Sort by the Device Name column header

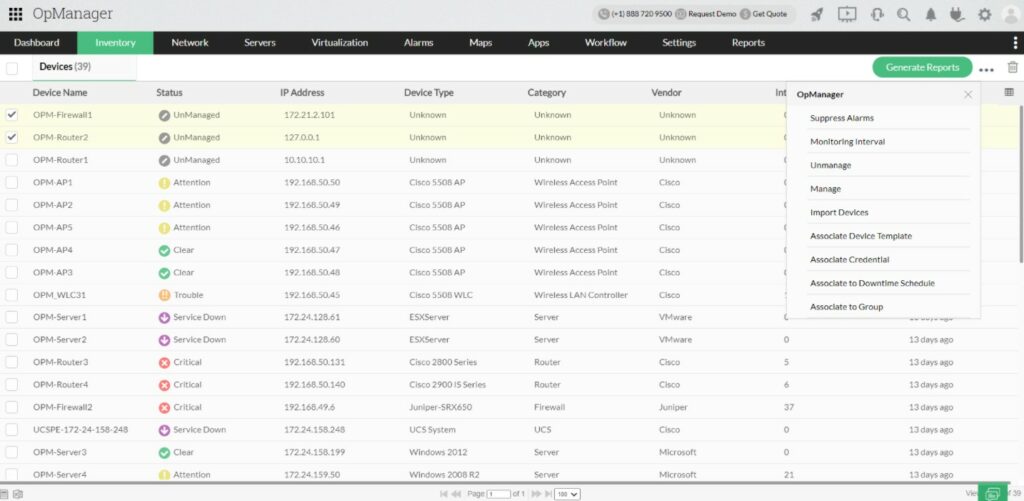pyautogui.click(x=59, y=93)
